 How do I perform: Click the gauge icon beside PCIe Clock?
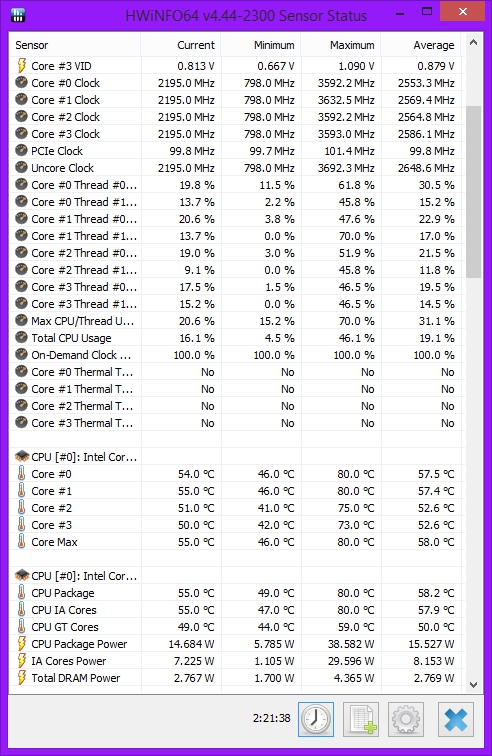[21, 150]
